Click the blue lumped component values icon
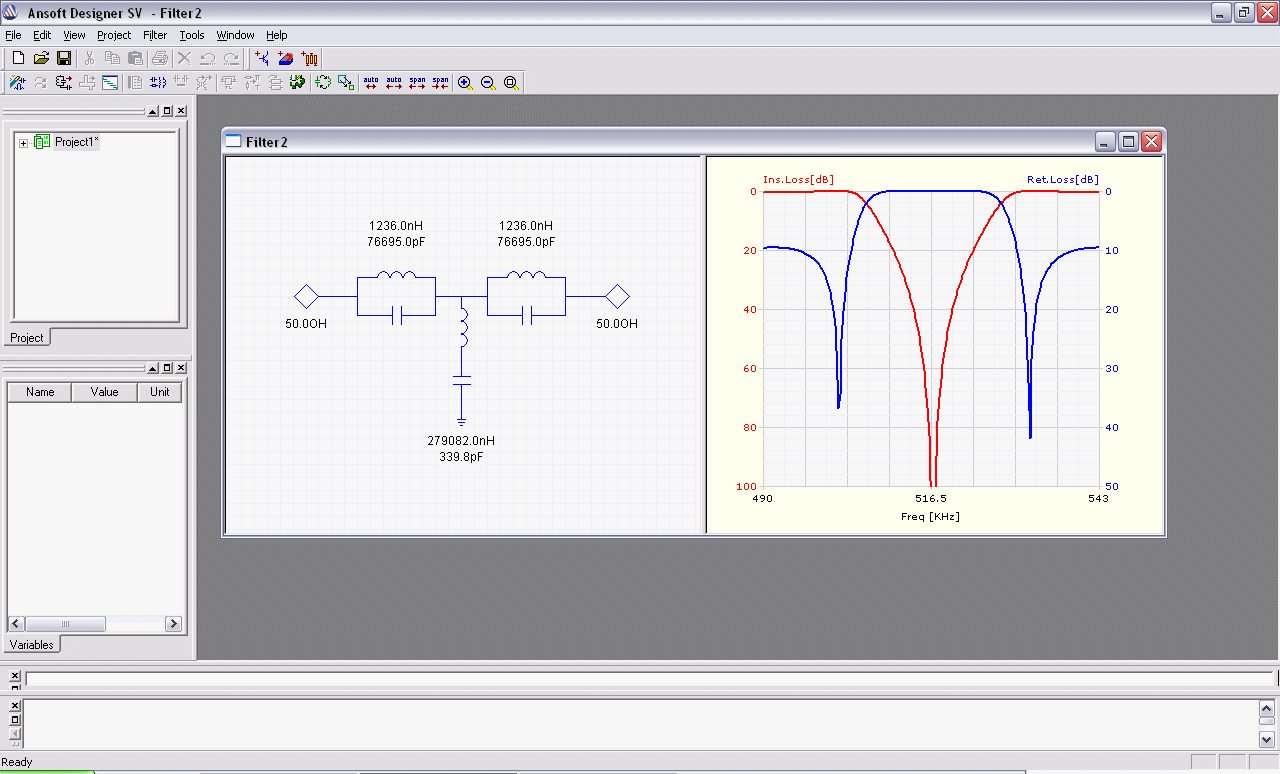Image resolution: width=1280 pixels, height=774 pixels. pyautogui.click(x=158, y=82)
